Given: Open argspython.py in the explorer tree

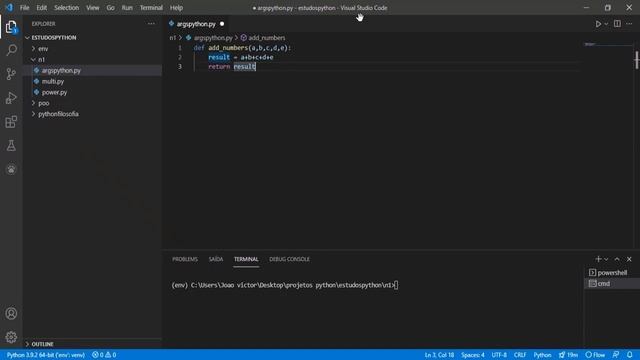Looking at the screenshot, I should coord(61,71).
